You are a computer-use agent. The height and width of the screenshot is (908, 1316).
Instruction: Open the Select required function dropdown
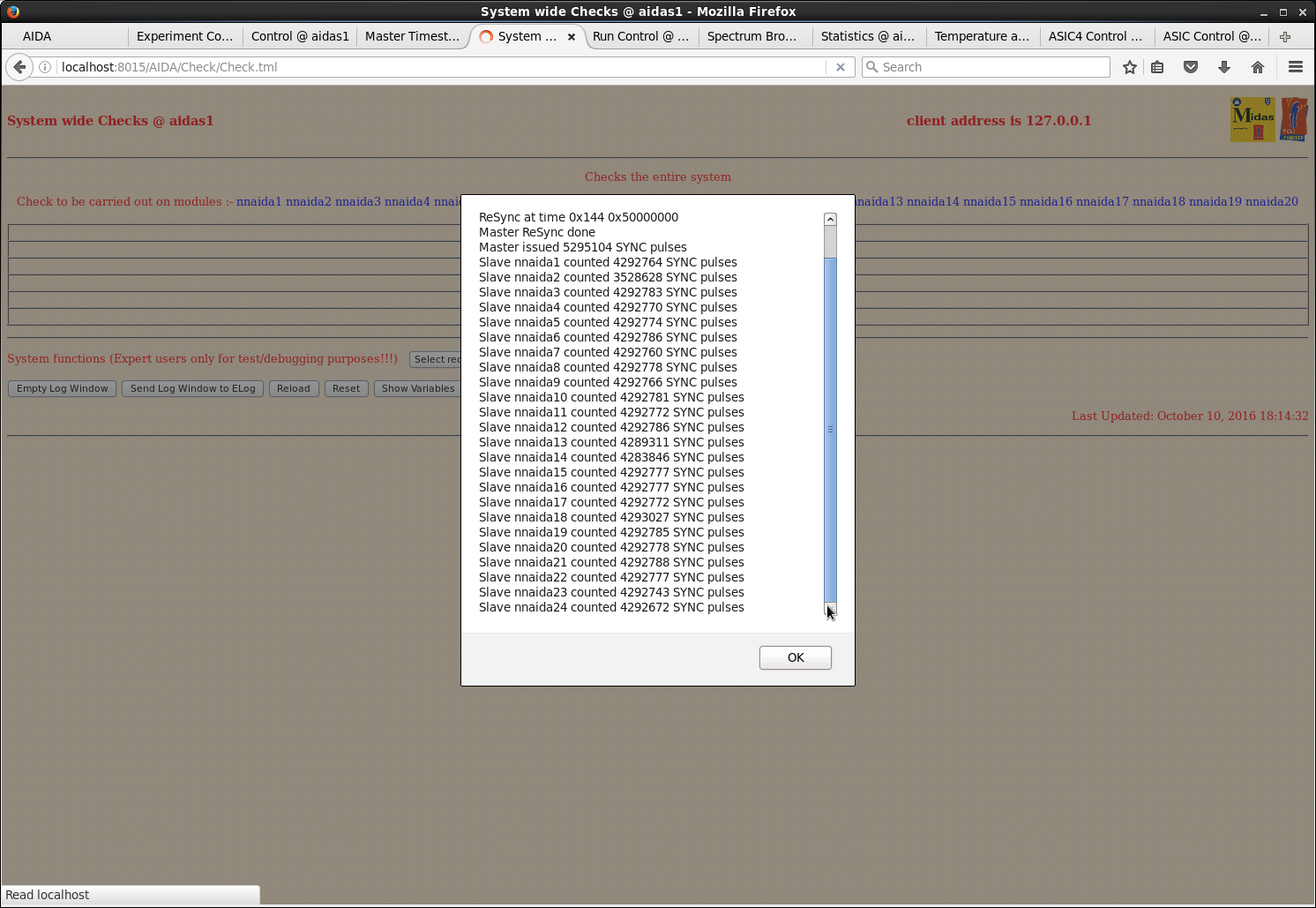[x=436, y=359]
